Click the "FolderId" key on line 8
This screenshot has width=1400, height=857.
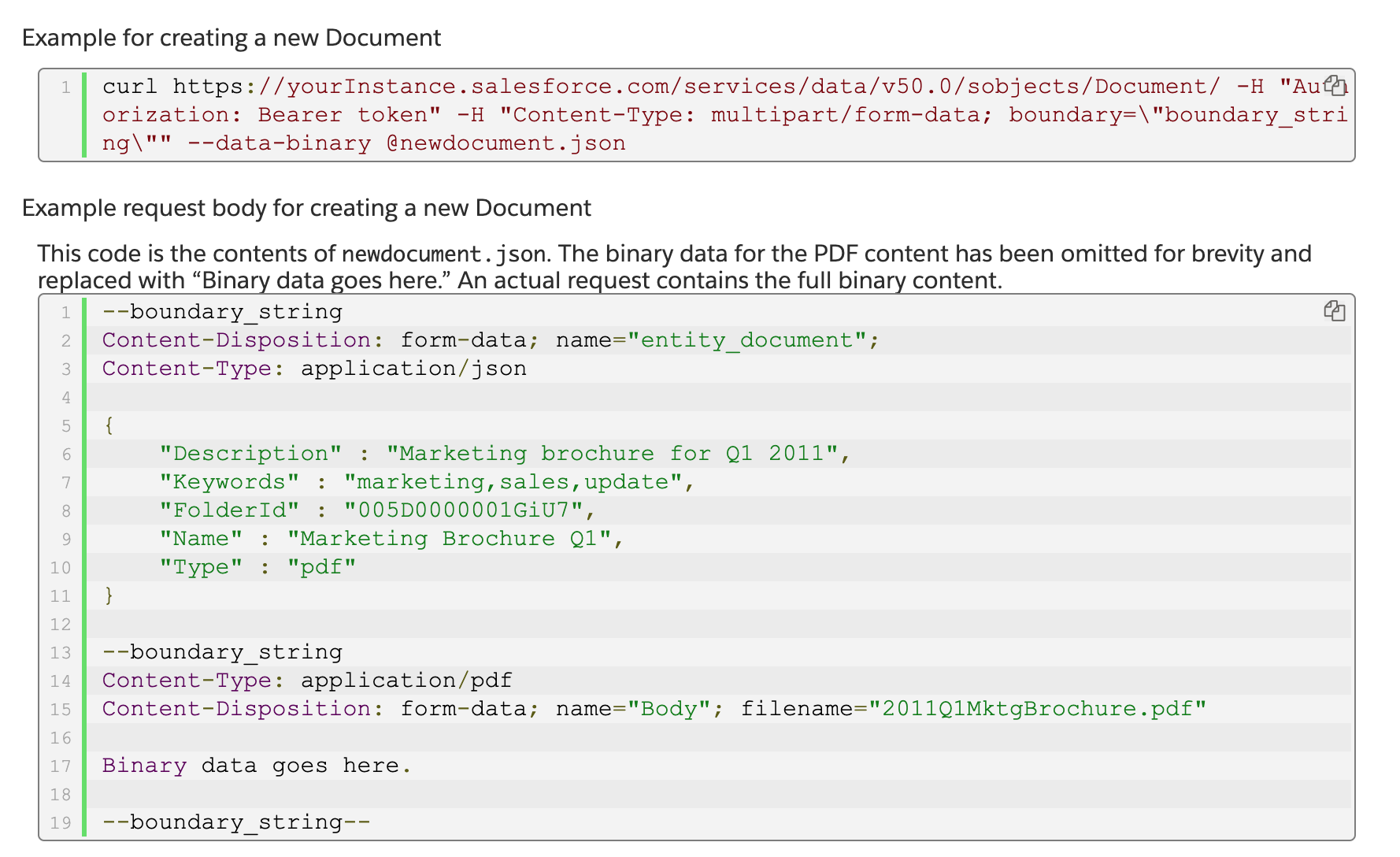pyautogui.click(x=229, y=510)
